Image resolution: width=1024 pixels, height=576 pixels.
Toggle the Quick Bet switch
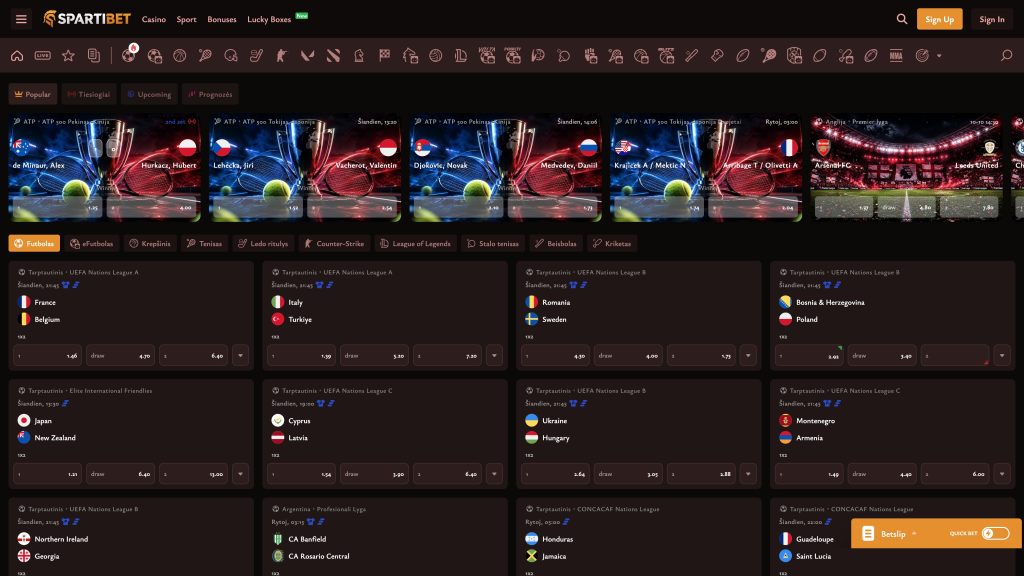click(995, 534)
